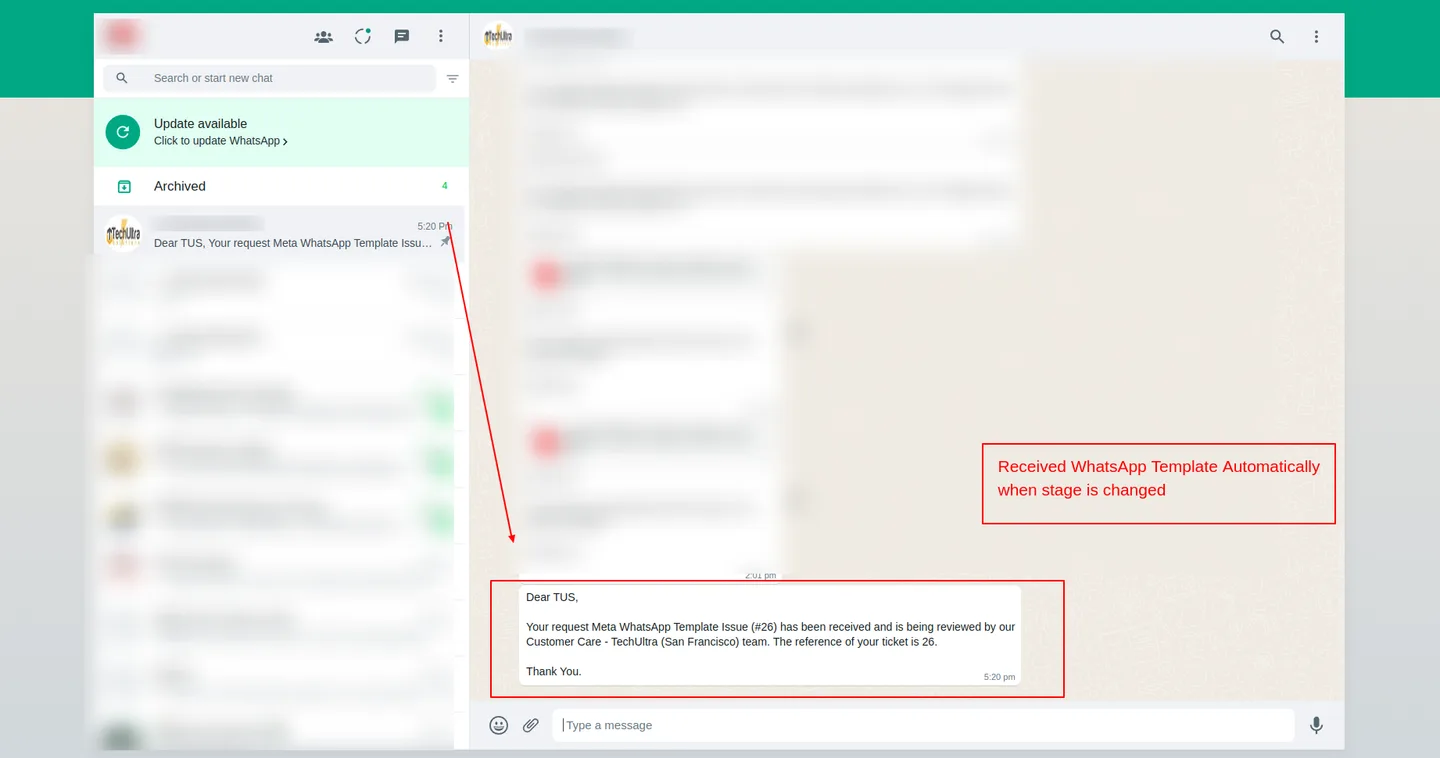Screen dimensions: 1440x758
Task: Click the attach paperclip icon
Action: [531, 725]
